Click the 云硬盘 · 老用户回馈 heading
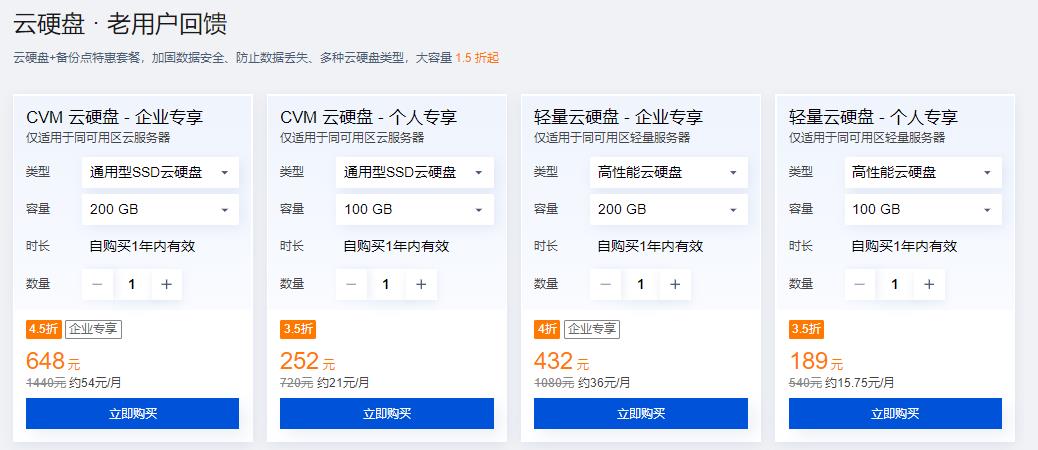 (120, 24)
